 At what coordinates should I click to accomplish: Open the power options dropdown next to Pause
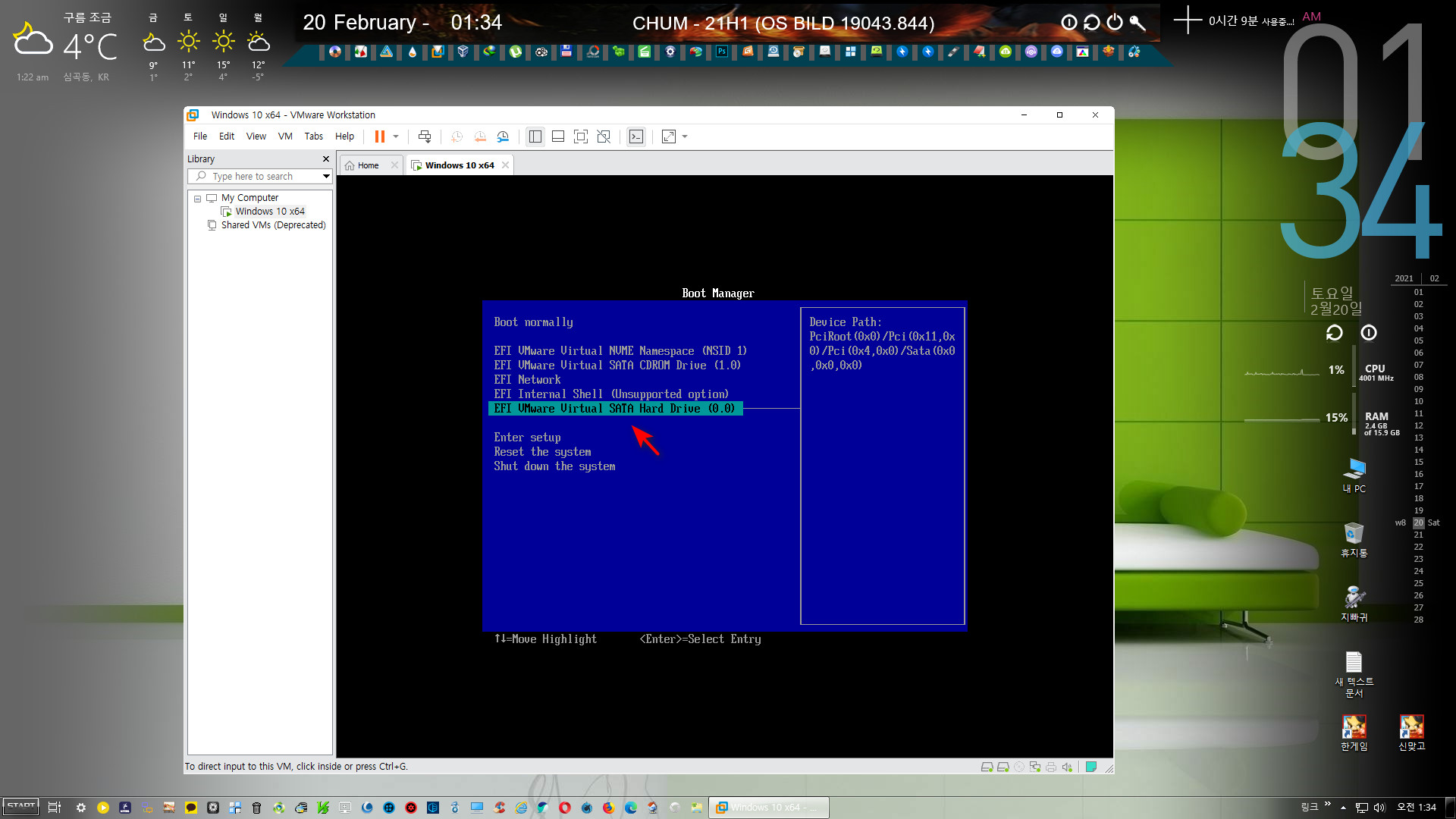point(395,136)
